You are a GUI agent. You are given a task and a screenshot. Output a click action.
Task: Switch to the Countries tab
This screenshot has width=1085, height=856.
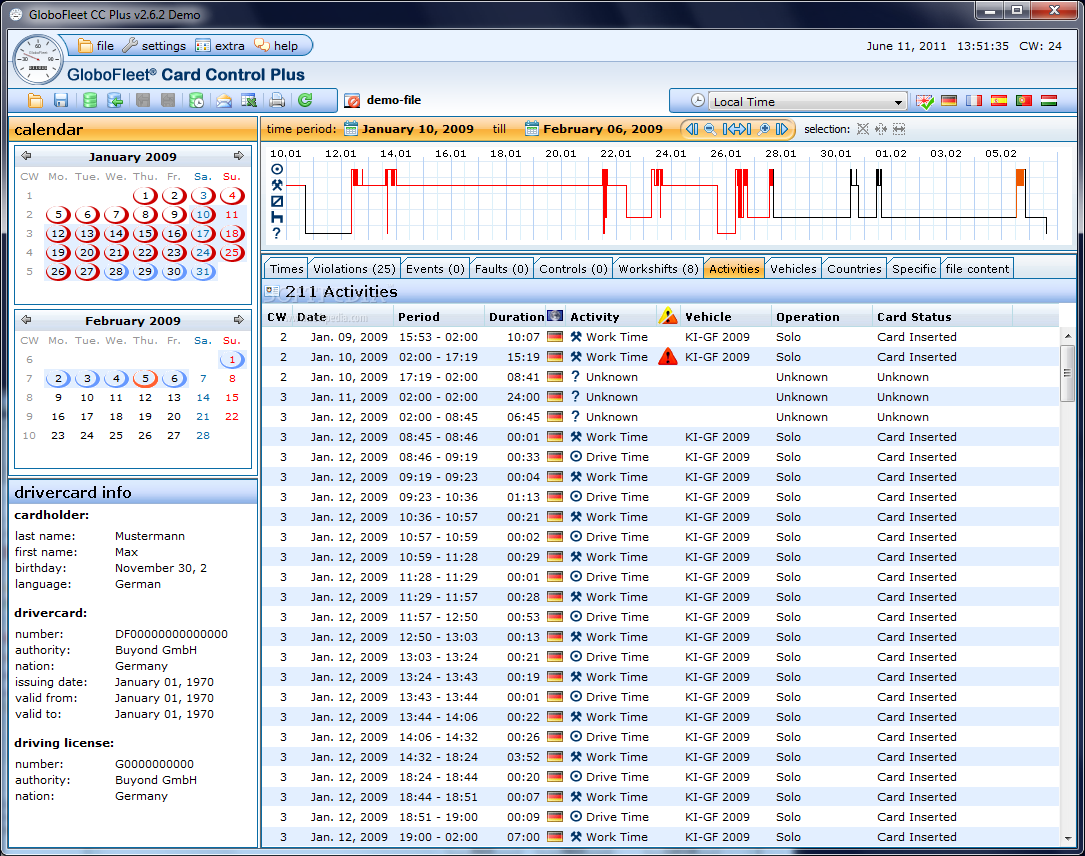pos(854,268)
